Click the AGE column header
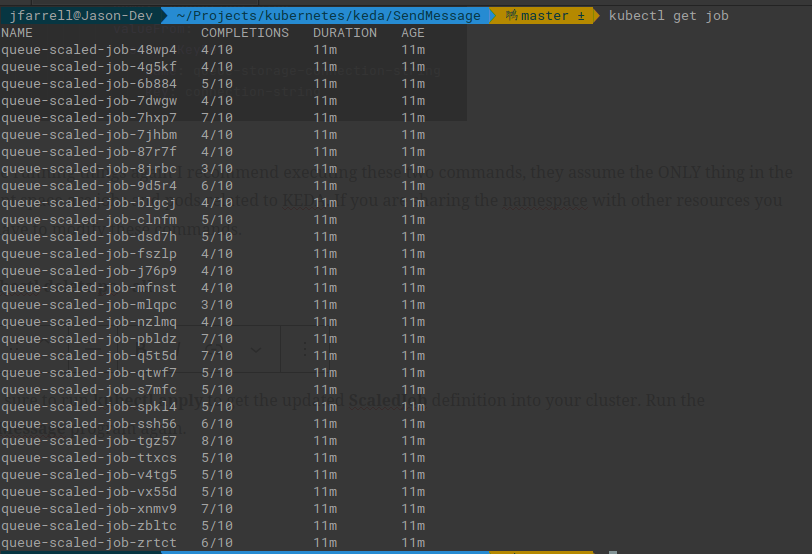This screenshot has width=812, height=554. point(413,33)
